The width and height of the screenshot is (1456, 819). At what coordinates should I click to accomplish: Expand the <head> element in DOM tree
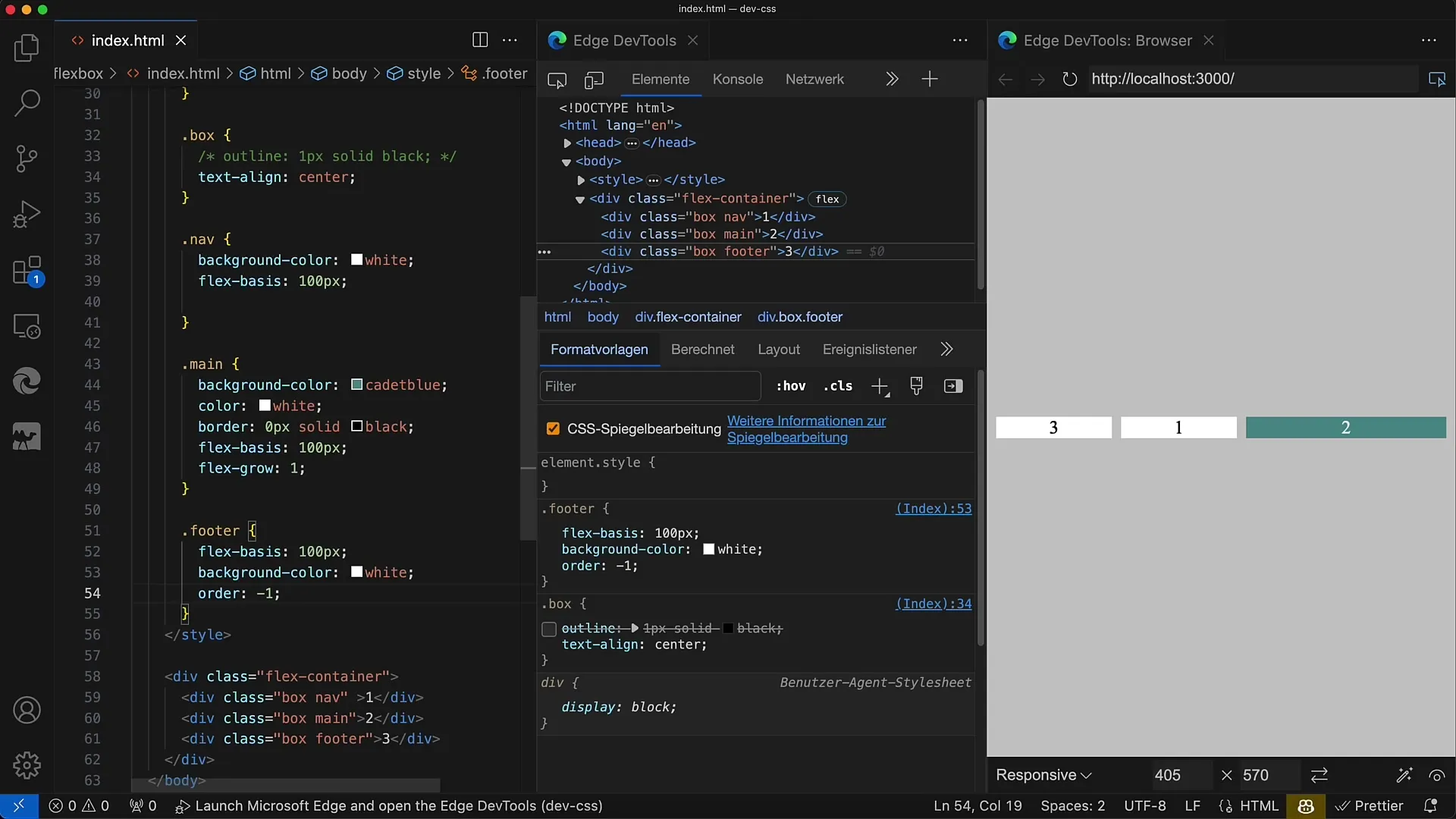[567, 143]
